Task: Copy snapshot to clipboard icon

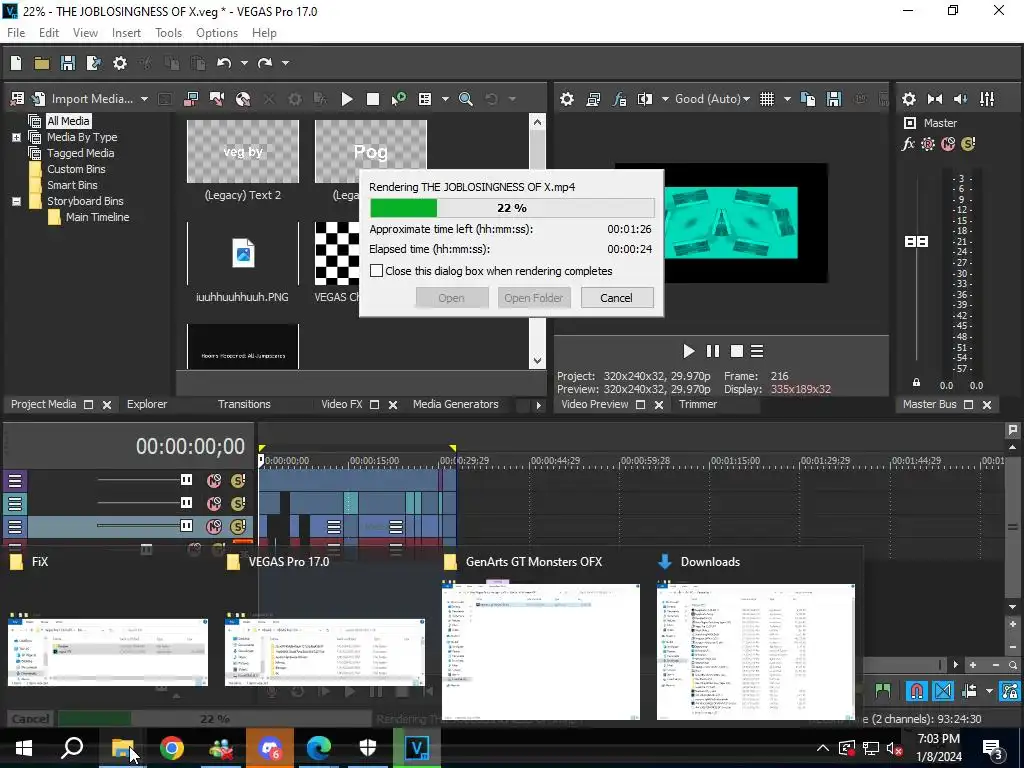Action: (x=808, y=99)
